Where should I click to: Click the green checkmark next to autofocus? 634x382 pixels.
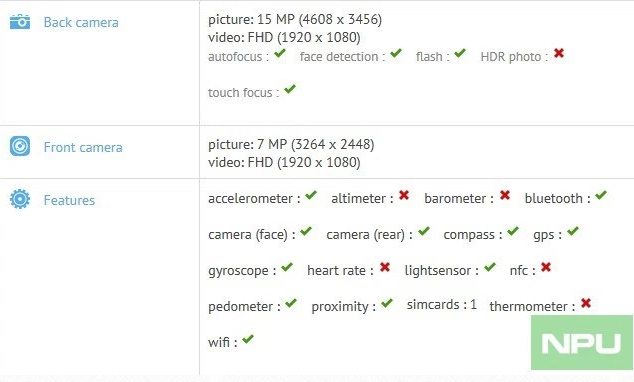280,53
